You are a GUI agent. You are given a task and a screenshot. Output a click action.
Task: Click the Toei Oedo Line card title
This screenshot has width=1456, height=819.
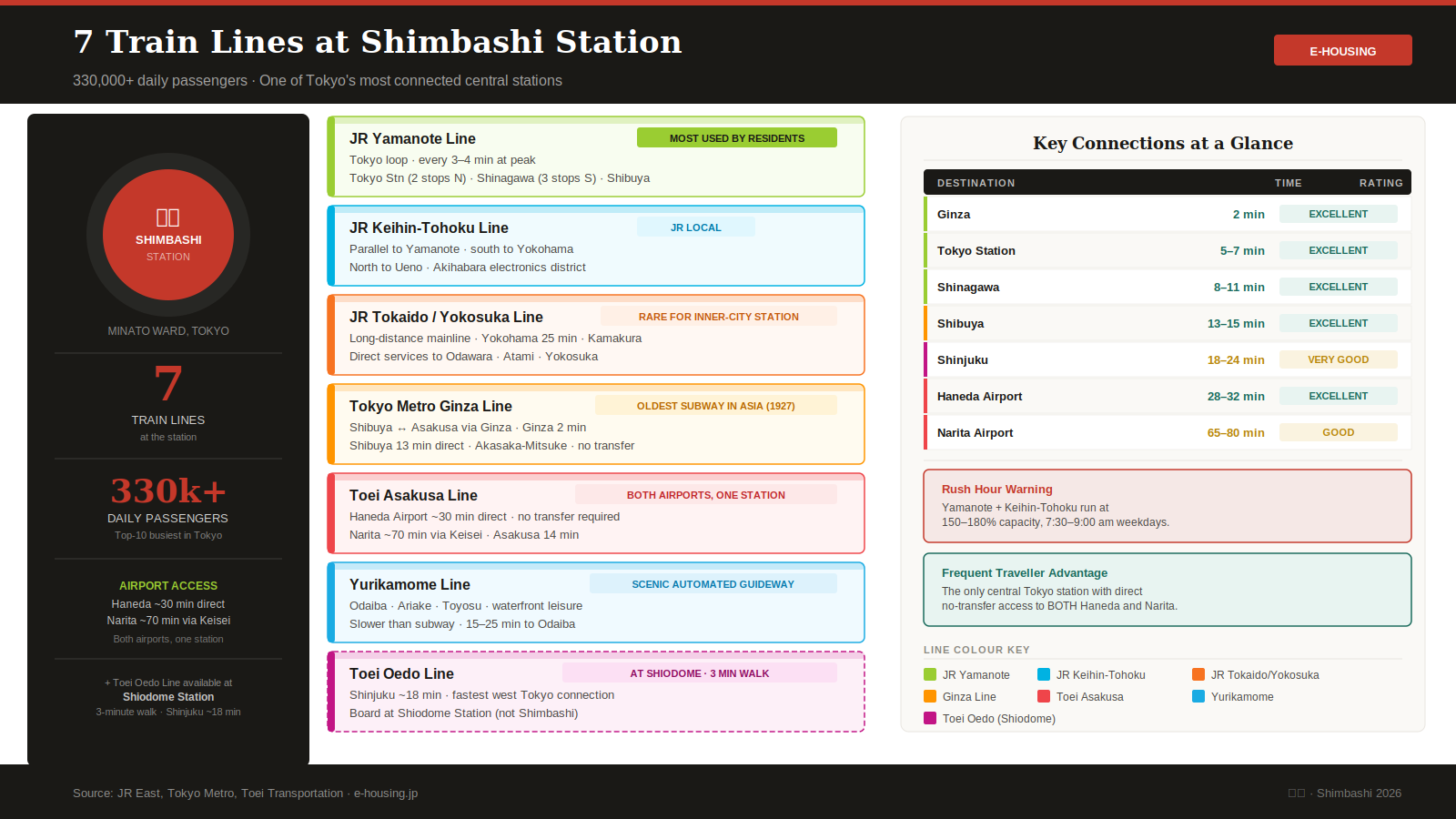click(401, 673)
